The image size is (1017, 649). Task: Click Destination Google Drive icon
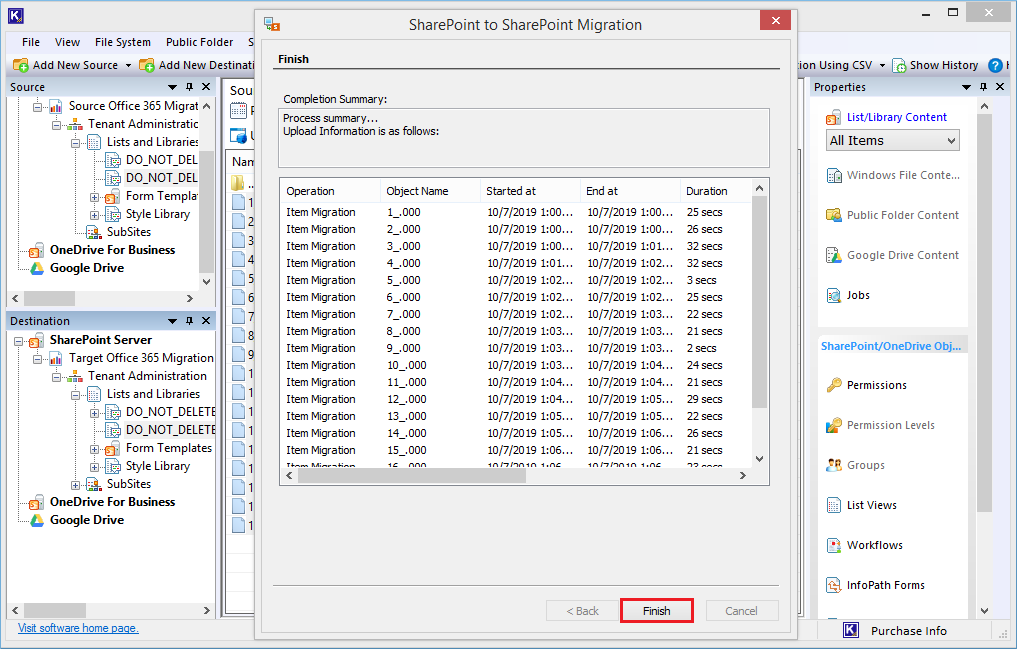coord(38,521)
